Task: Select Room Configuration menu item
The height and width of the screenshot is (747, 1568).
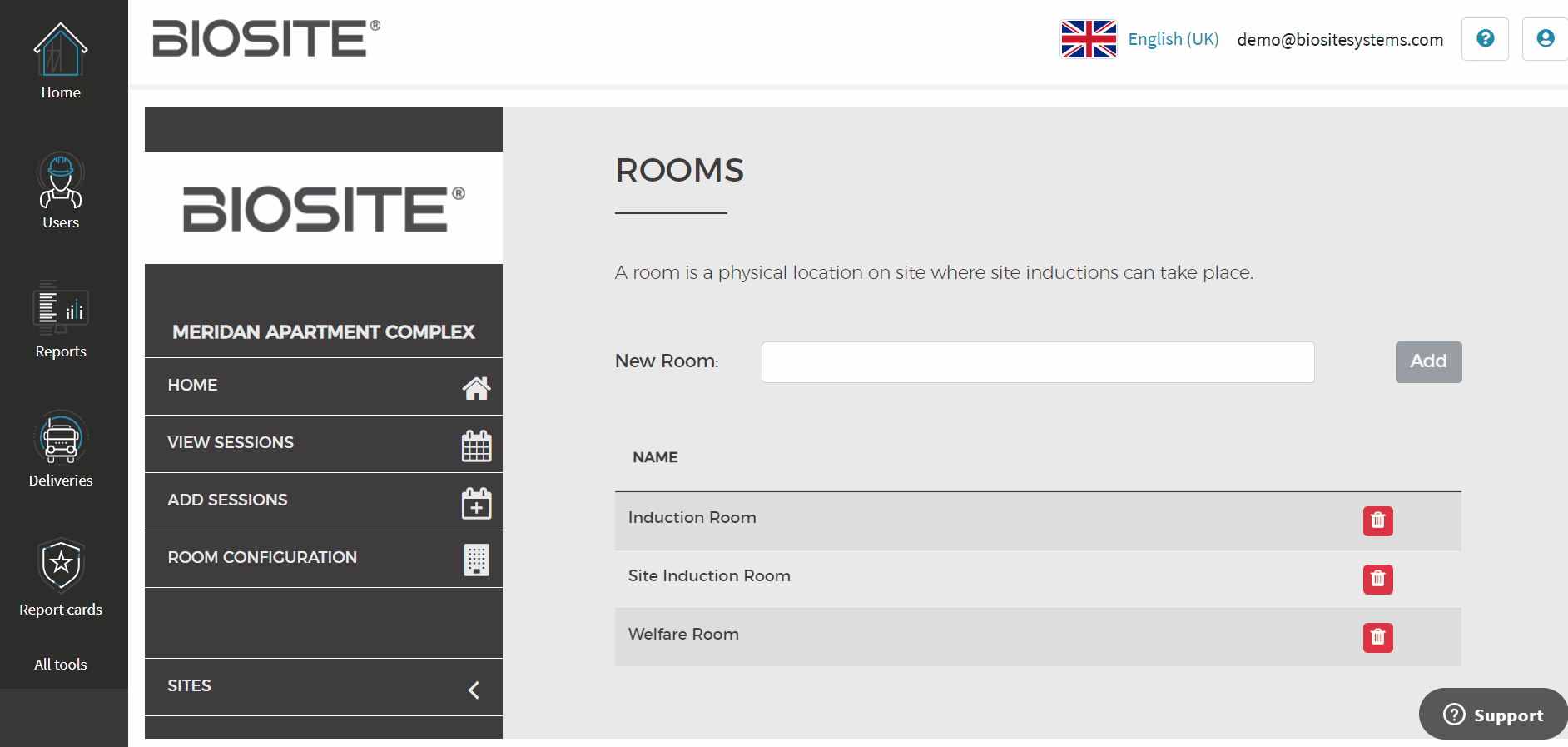Action: 323,558
